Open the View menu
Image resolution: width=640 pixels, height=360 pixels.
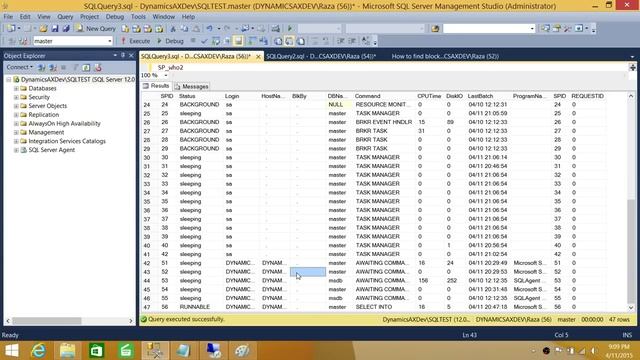click(x=44, y=17)
